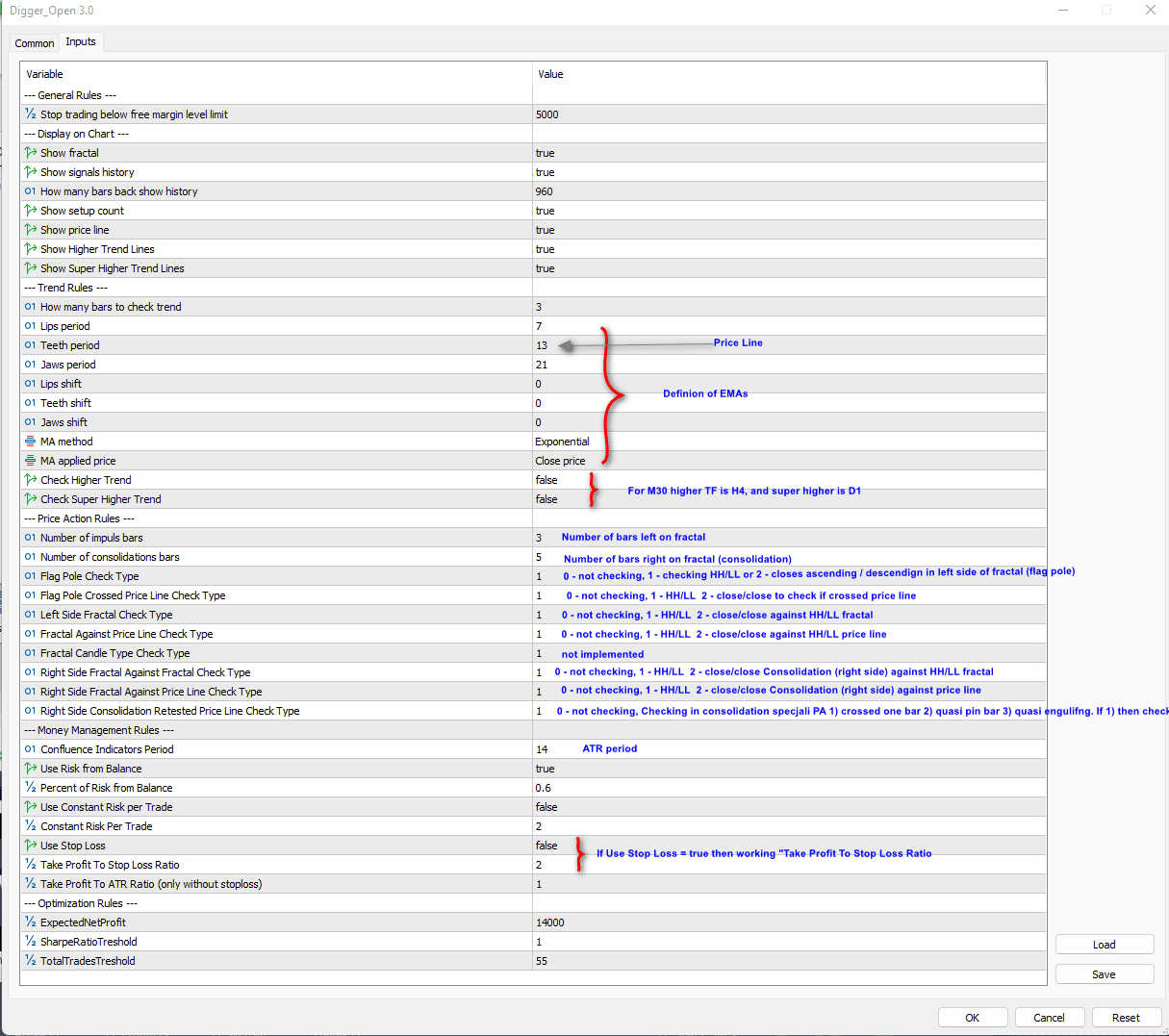Select the Left Side Fractal Check Type row
1169x1036 pixels.
tap(533, 615)
